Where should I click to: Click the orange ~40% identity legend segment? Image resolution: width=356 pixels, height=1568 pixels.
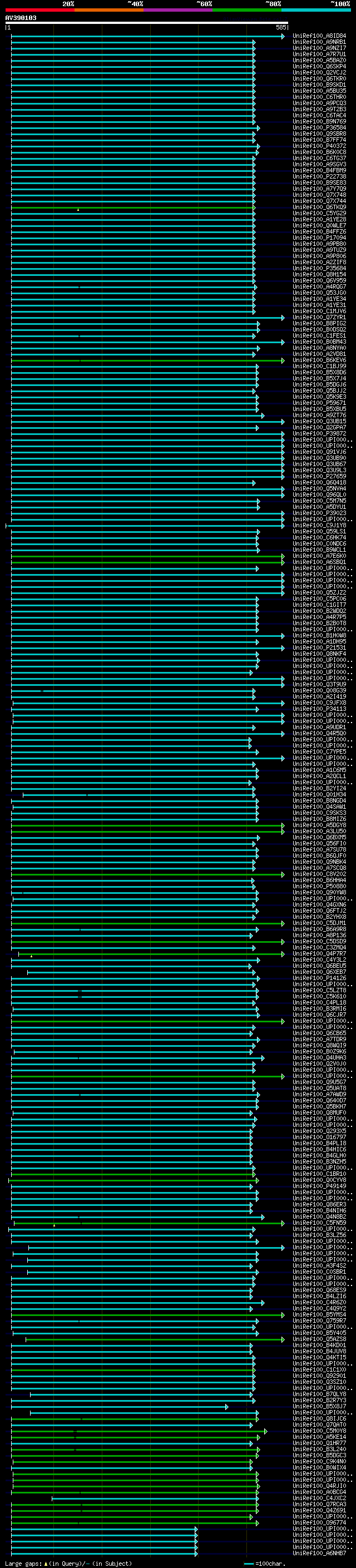point(108,10)
